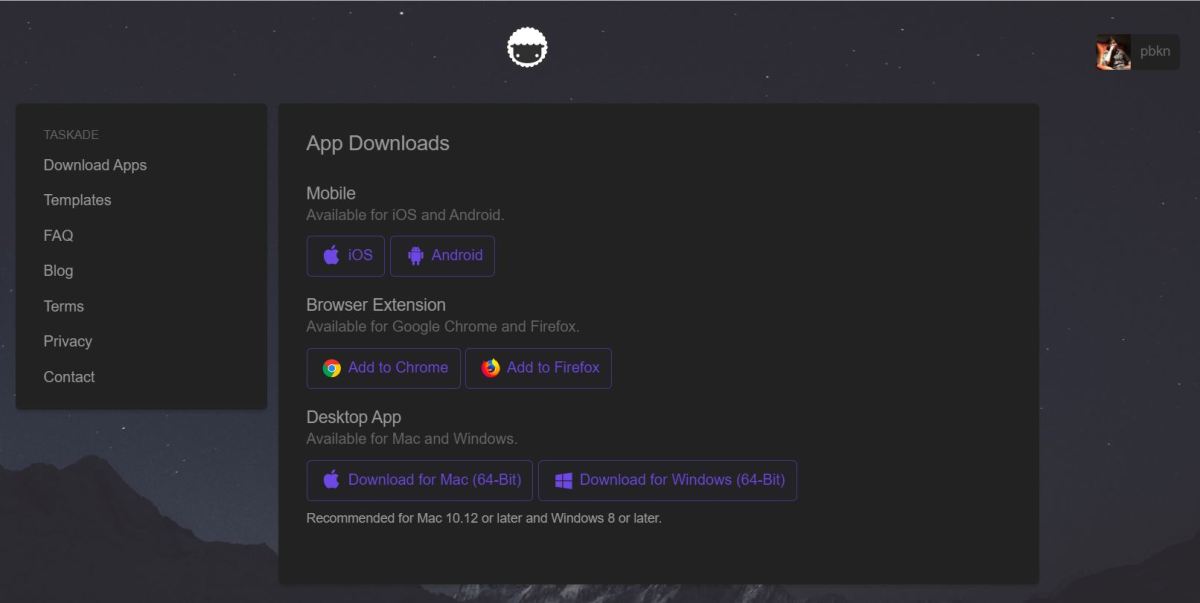Click the Apple icon on the Mac download button
1200x603 pixels.
[x=331, y=479]
